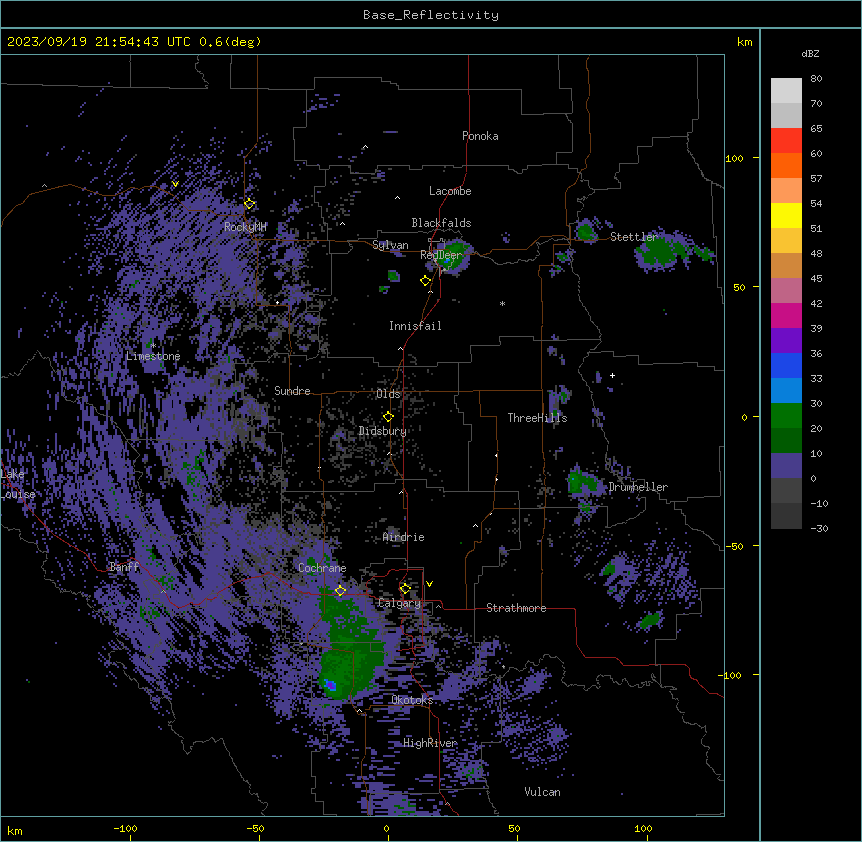Click the RedDeer city label

coord(441,255)
